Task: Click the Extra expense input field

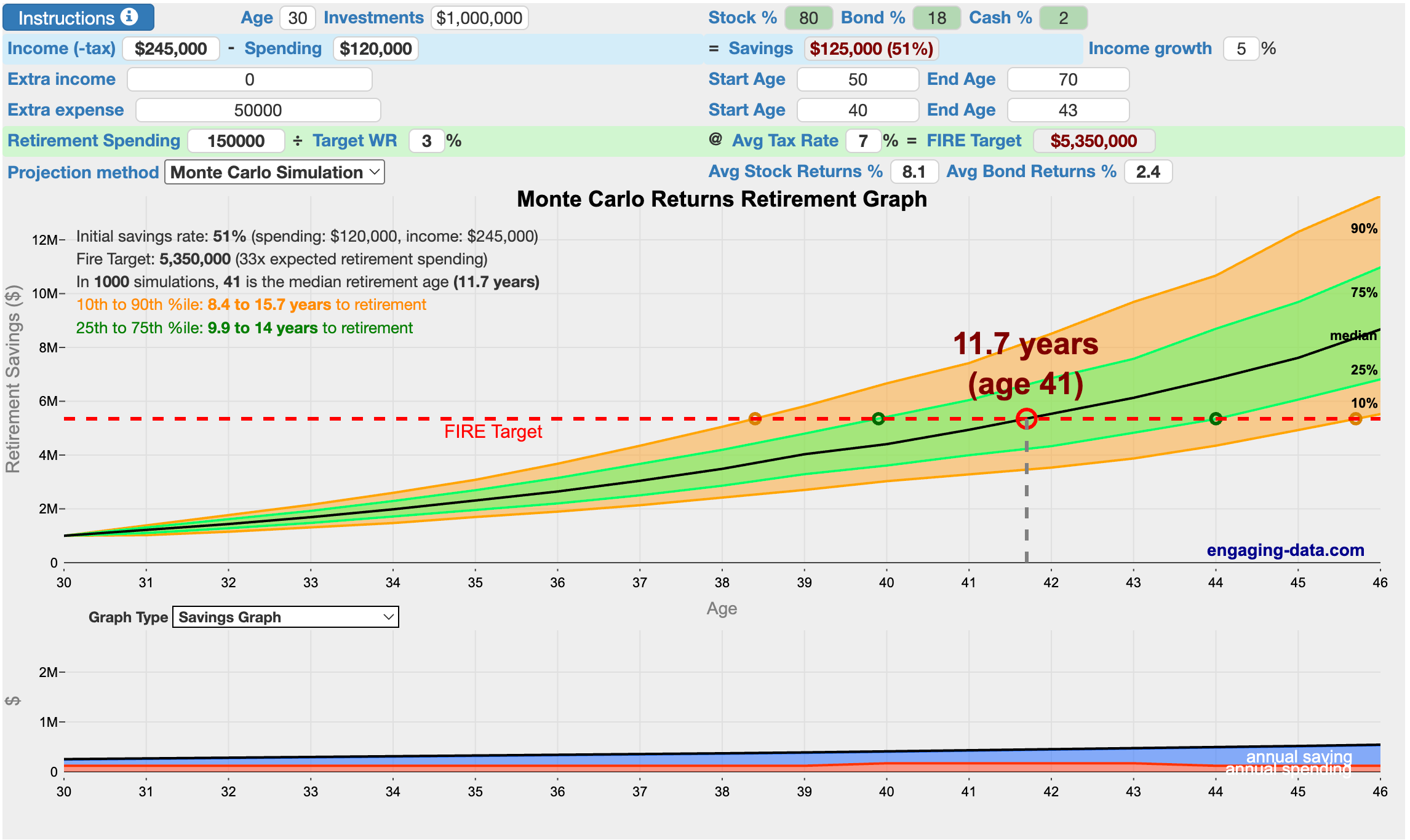Action: pos(258,110)
